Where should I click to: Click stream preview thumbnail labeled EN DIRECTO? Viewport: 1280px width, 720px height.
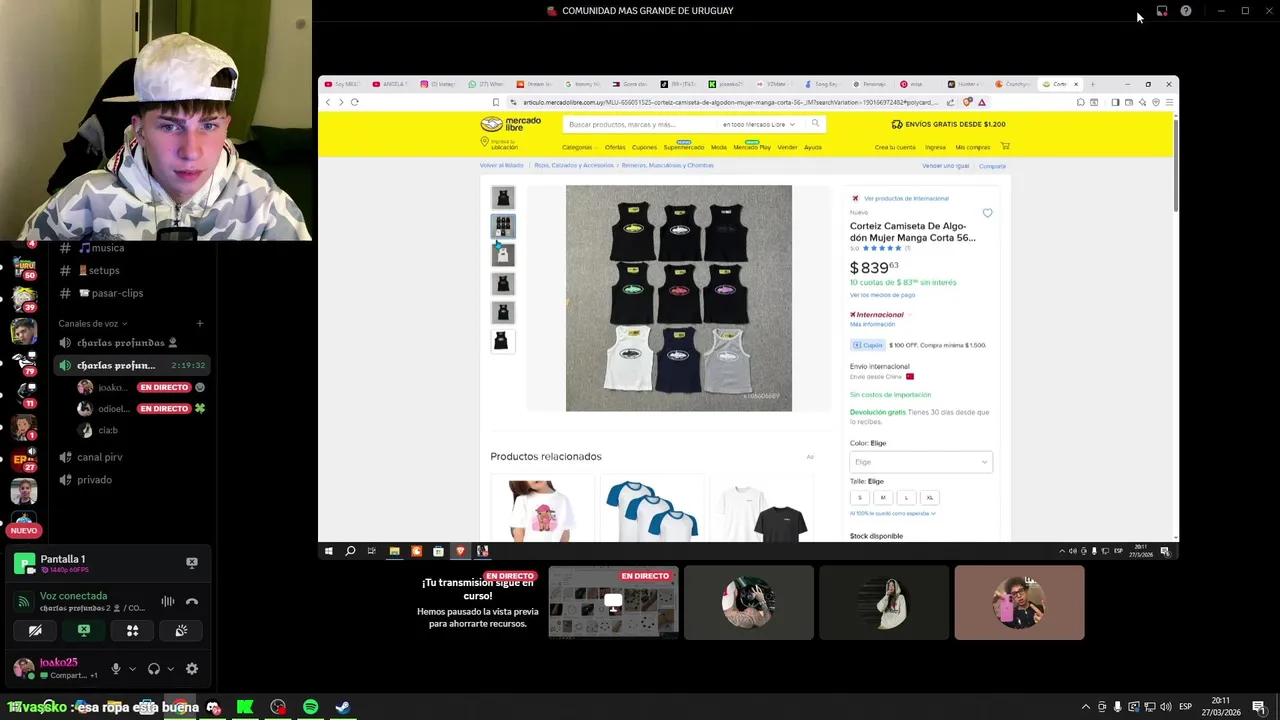[x=613, y=603]
